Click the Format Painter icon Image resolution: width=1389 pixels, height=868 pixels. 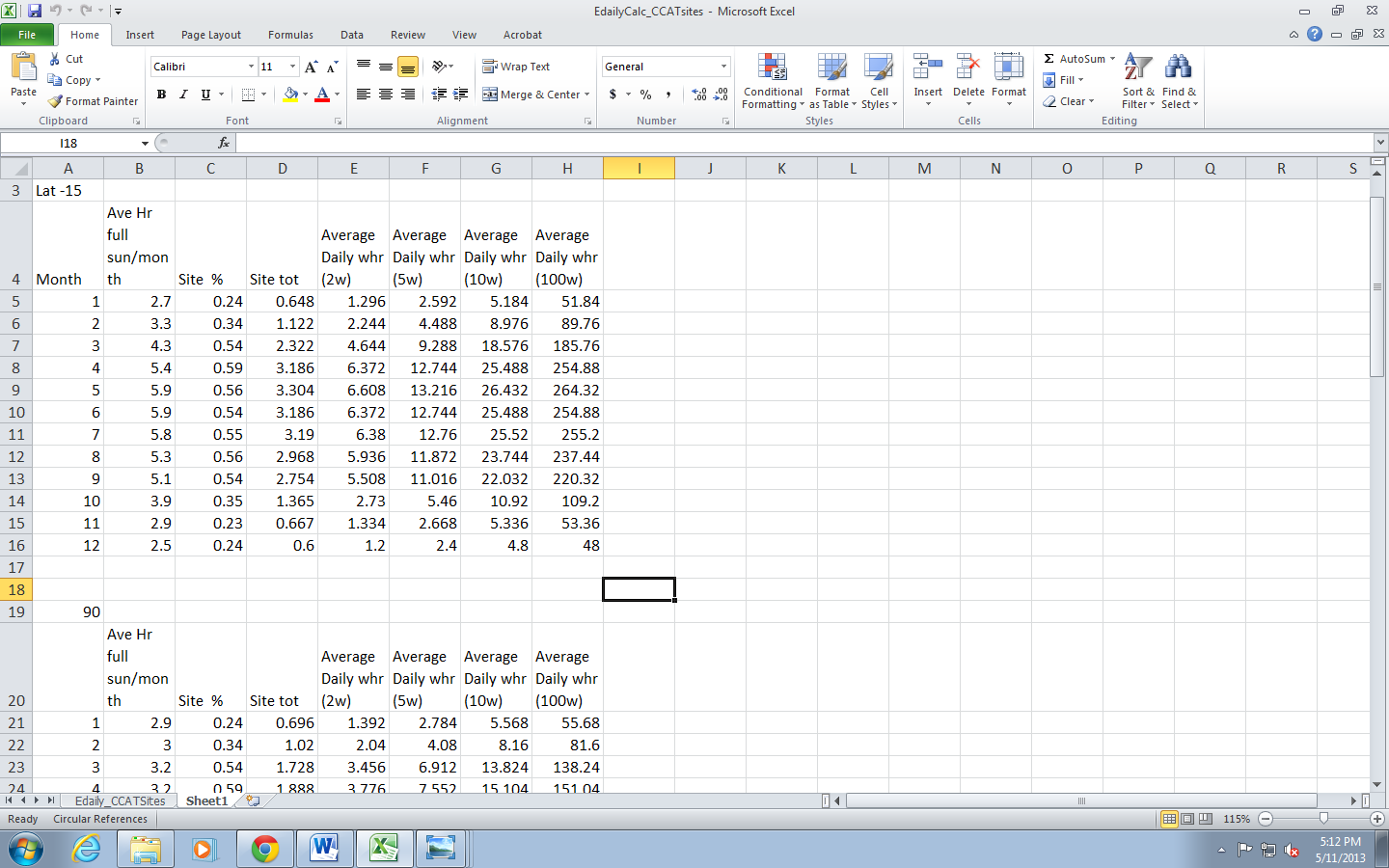[56, 101]
